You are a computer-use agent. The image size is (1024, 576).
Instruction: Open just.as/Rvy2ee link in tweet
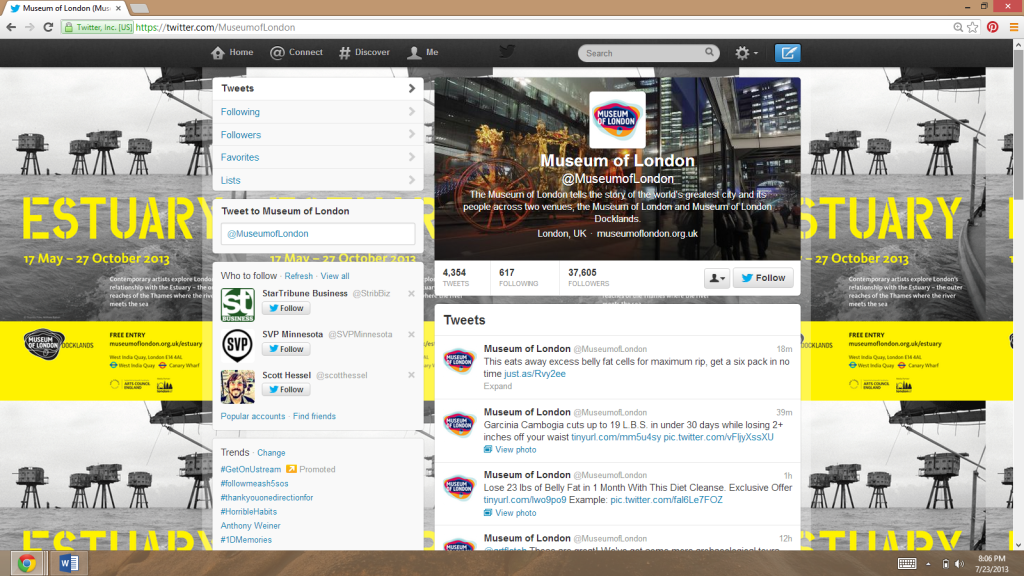[x=535, y=374]
